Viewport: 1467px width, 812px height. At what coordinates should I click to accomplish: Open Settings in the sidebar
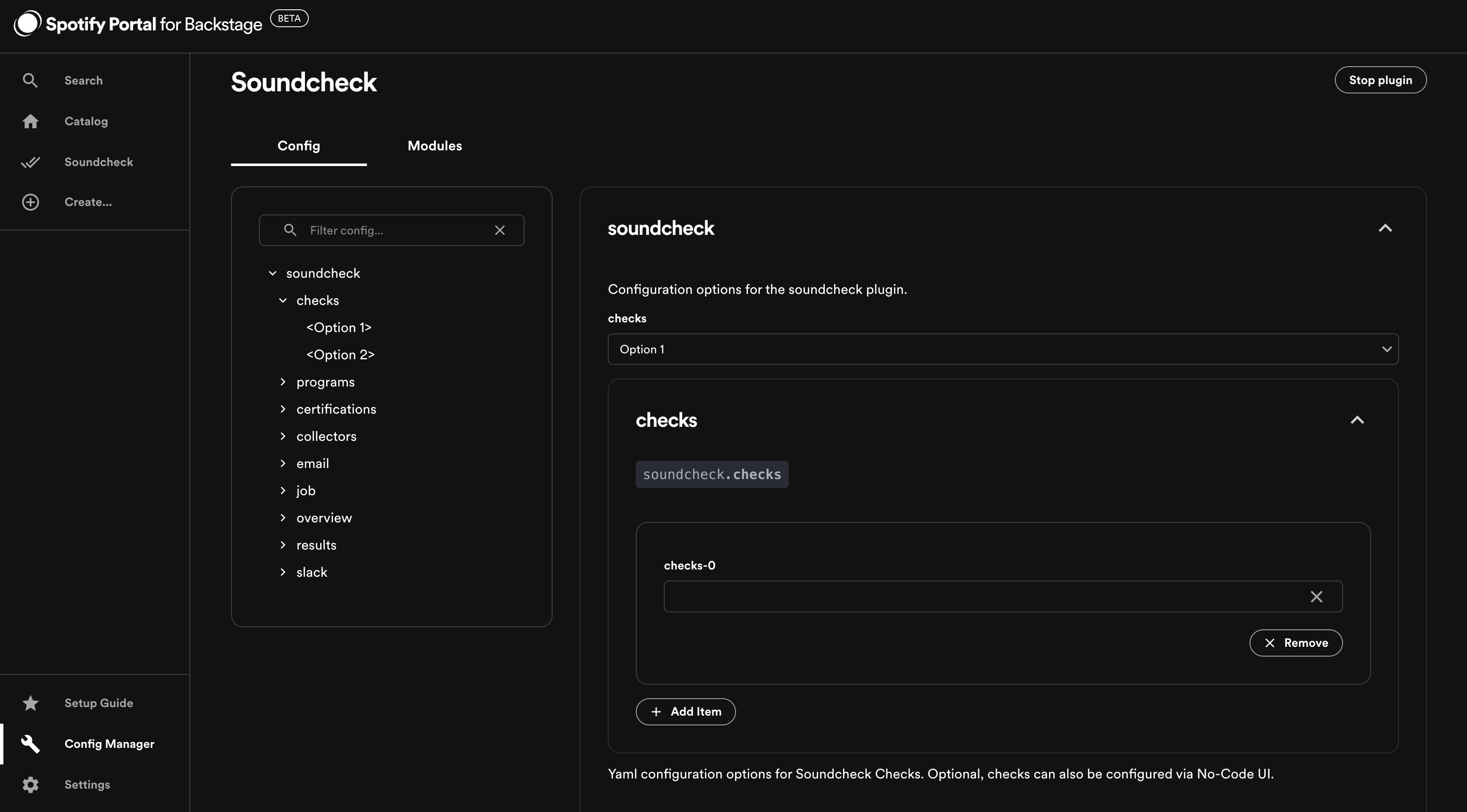[95, 785]
